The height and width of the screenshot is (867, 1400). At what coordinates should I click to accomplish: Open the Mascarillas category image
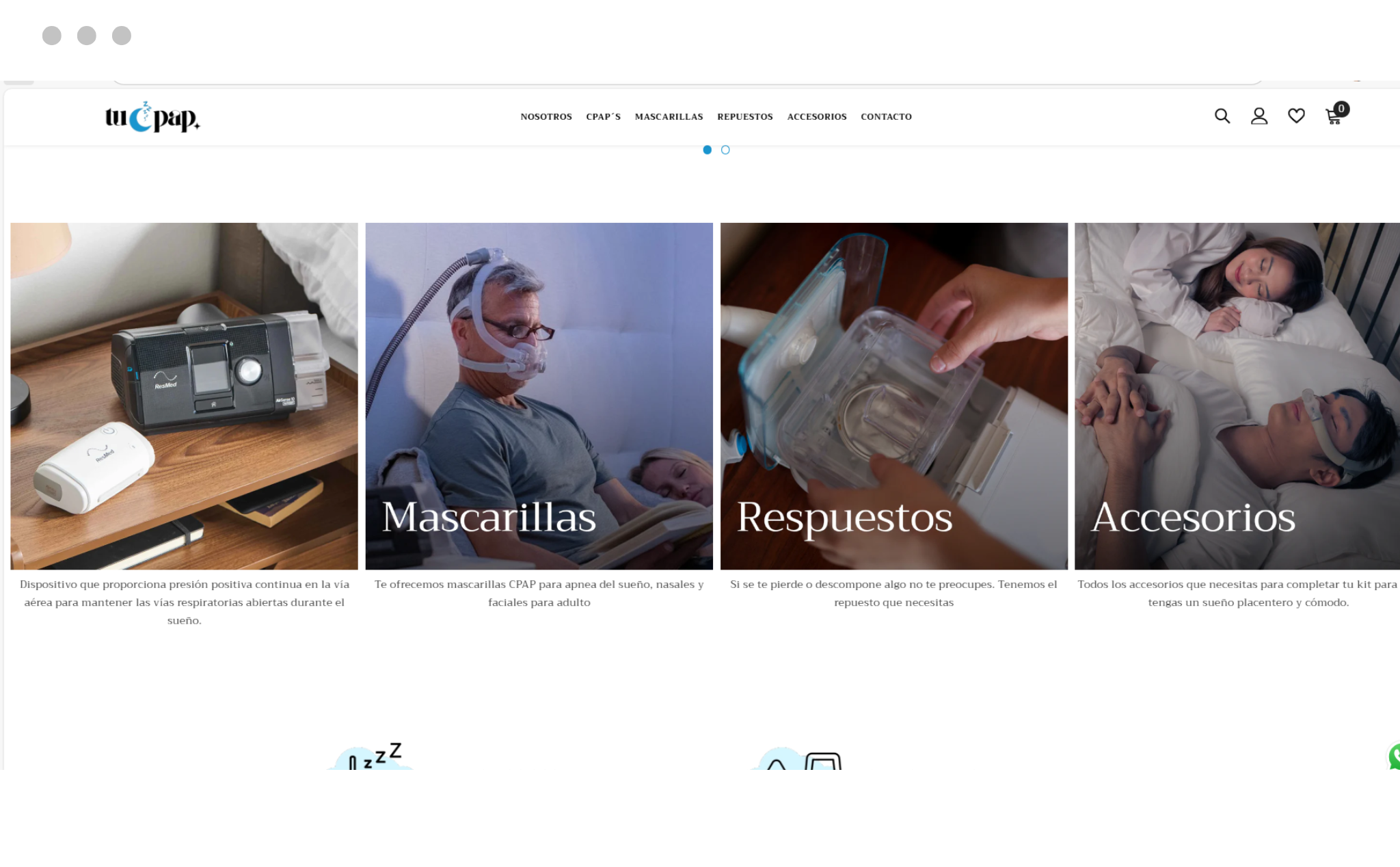coord(539,396)
